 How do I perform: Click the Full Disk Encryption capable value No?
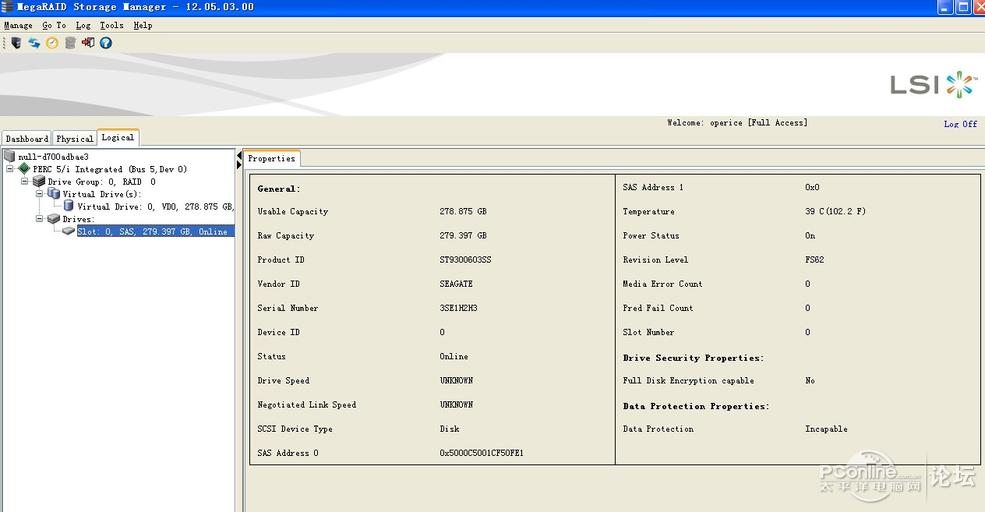click(x=810, y=381)
